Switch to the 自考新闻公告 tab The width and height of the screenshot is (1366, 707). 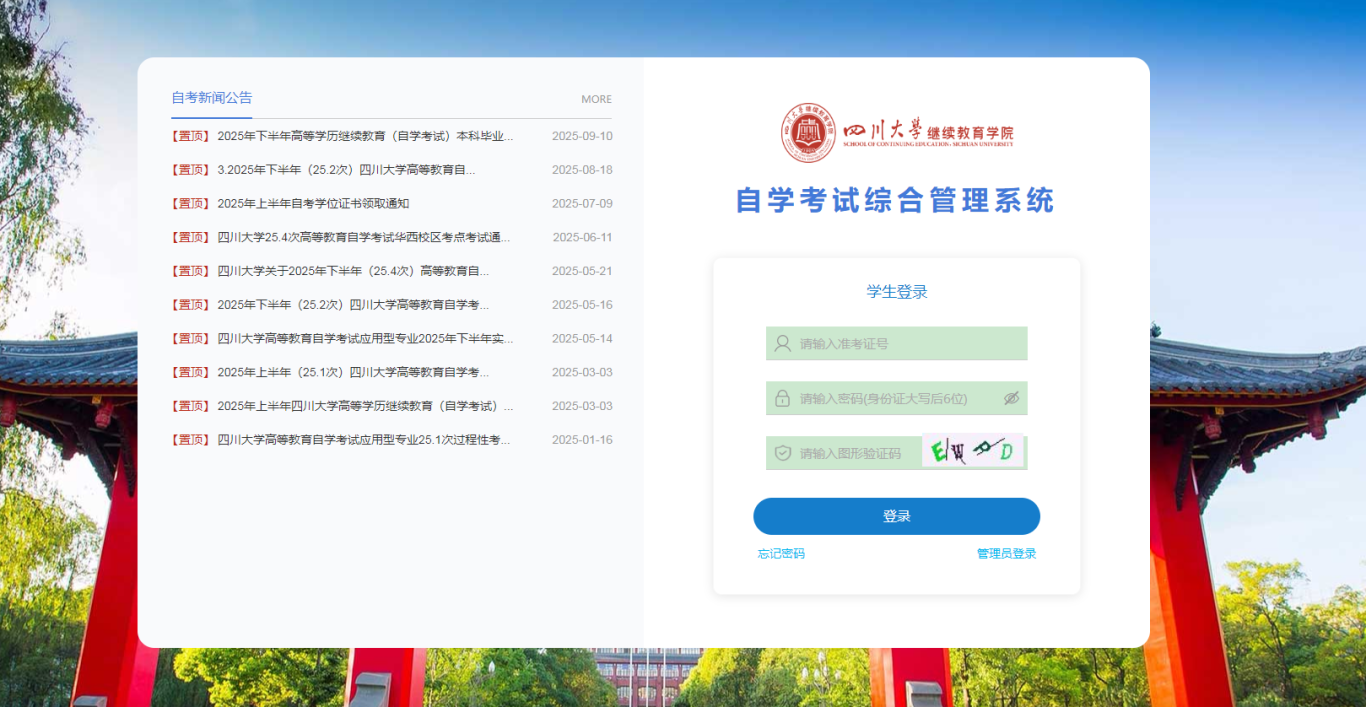[212, 97]
